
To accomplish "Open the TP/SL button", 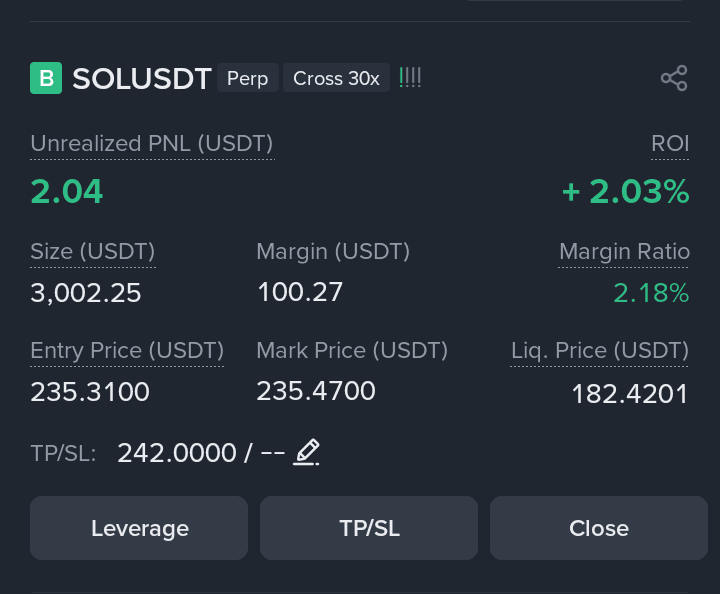I will 369,528.
